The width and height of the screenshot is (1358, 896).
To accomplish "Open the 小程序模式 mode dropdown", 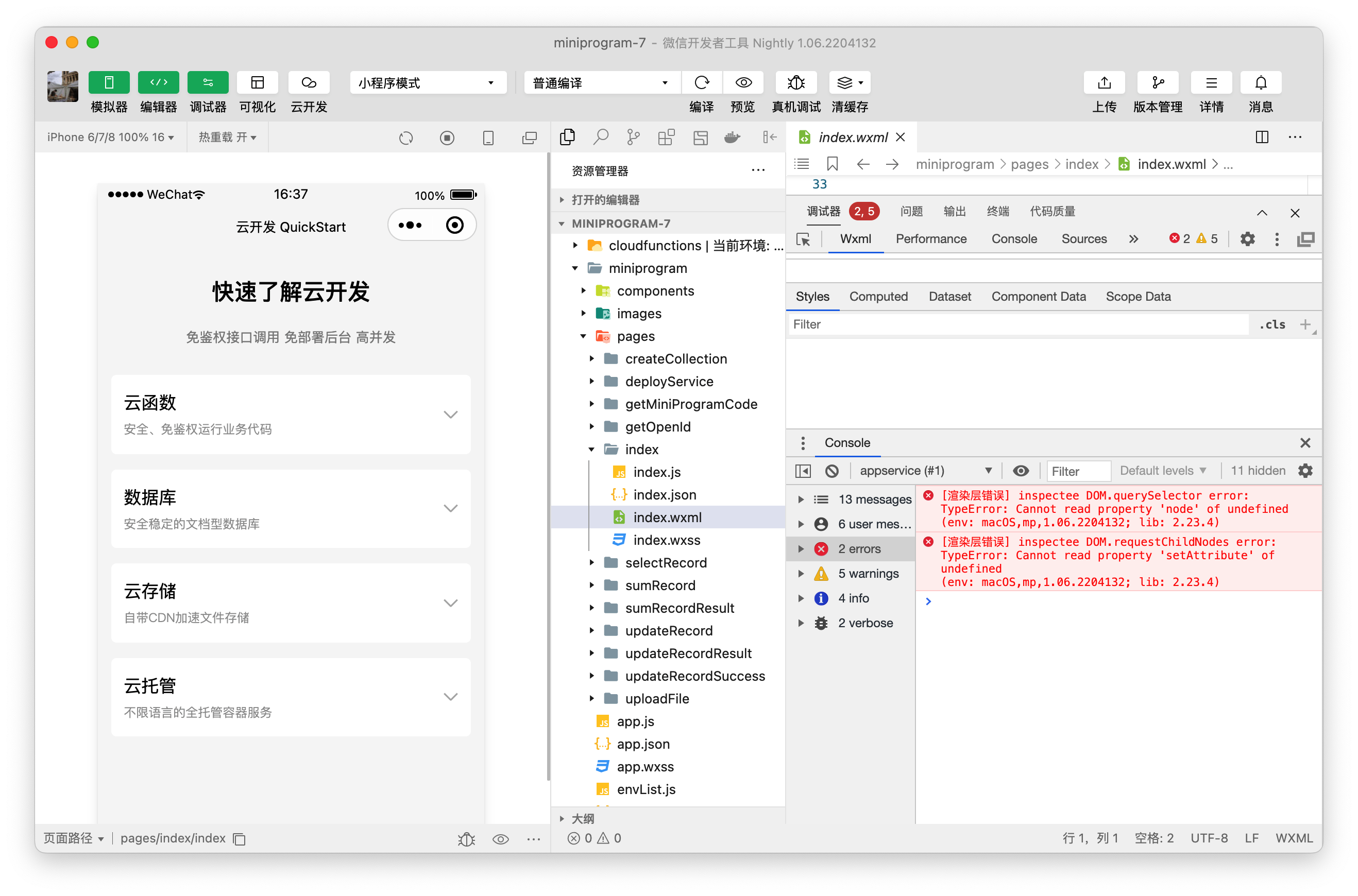I will coord(428,83).
